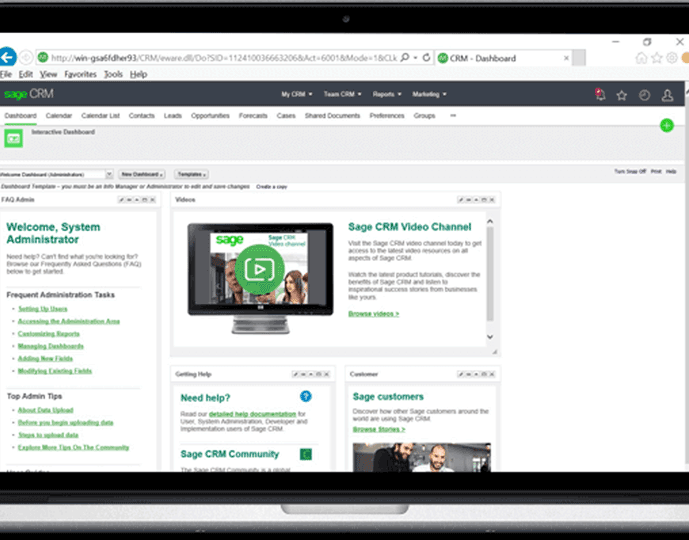Click the Videos gadget scroll up arrow
689x540 pixels.
[490, 221]
